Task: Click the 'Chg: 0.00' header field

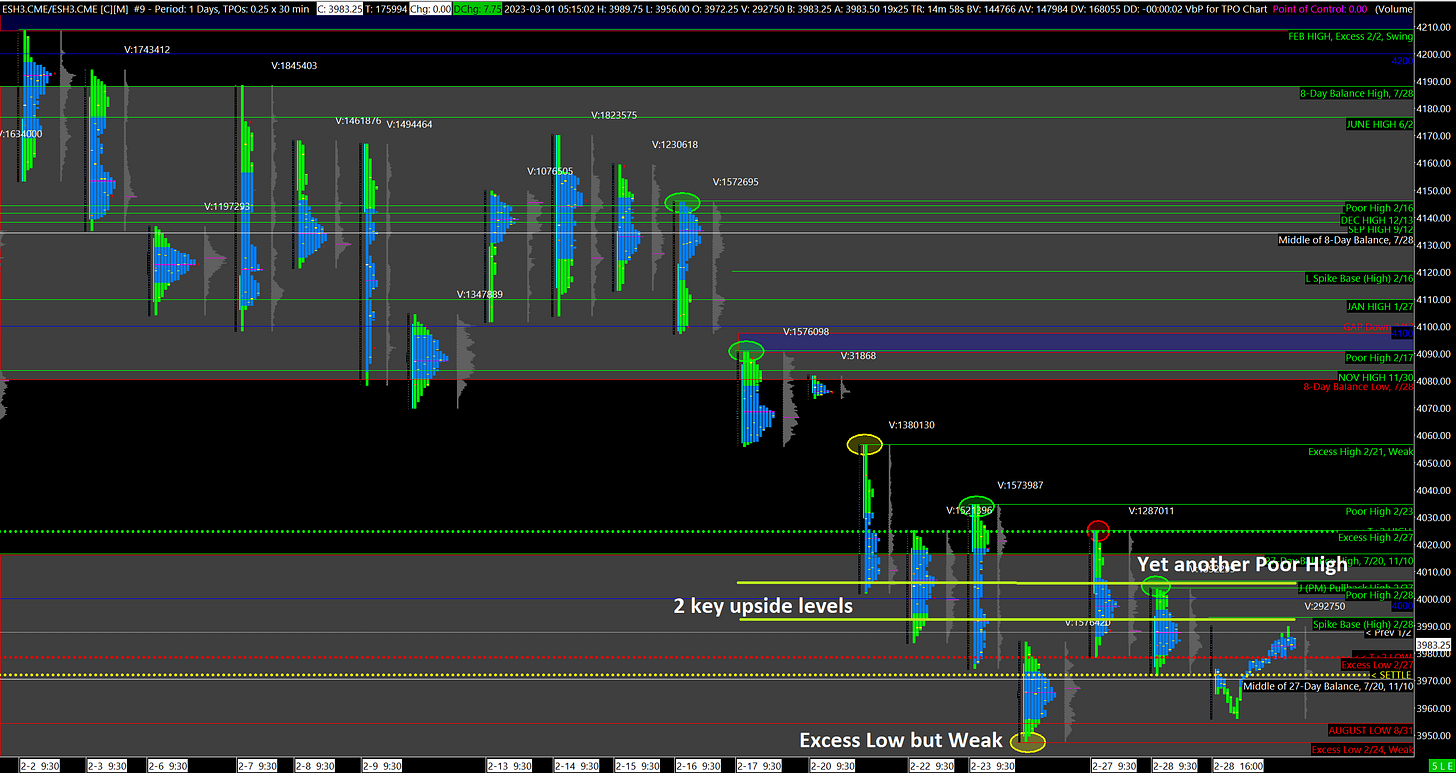Action: click(x=431, y=9)
